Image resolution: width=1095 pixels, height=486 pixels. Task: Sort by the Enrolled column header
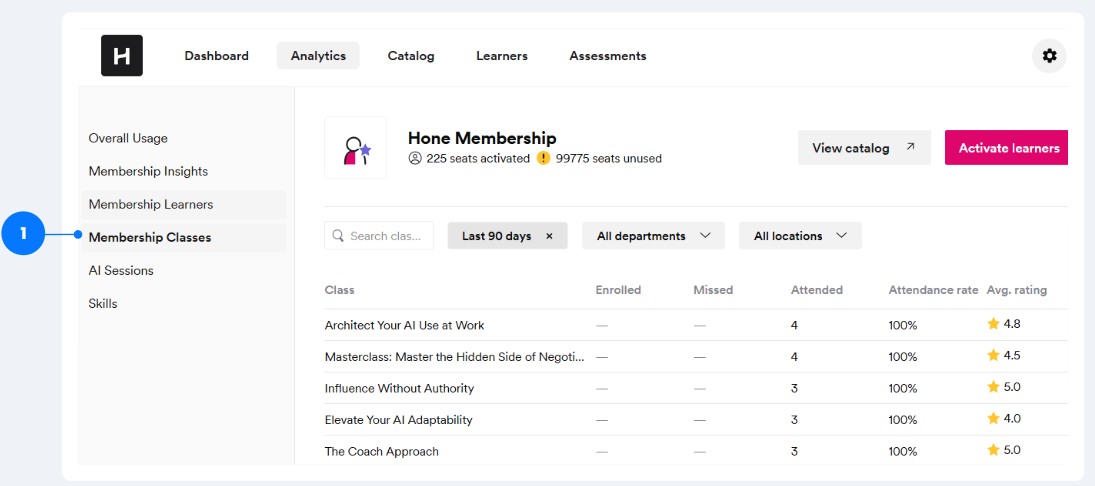(x=618, y=290)
